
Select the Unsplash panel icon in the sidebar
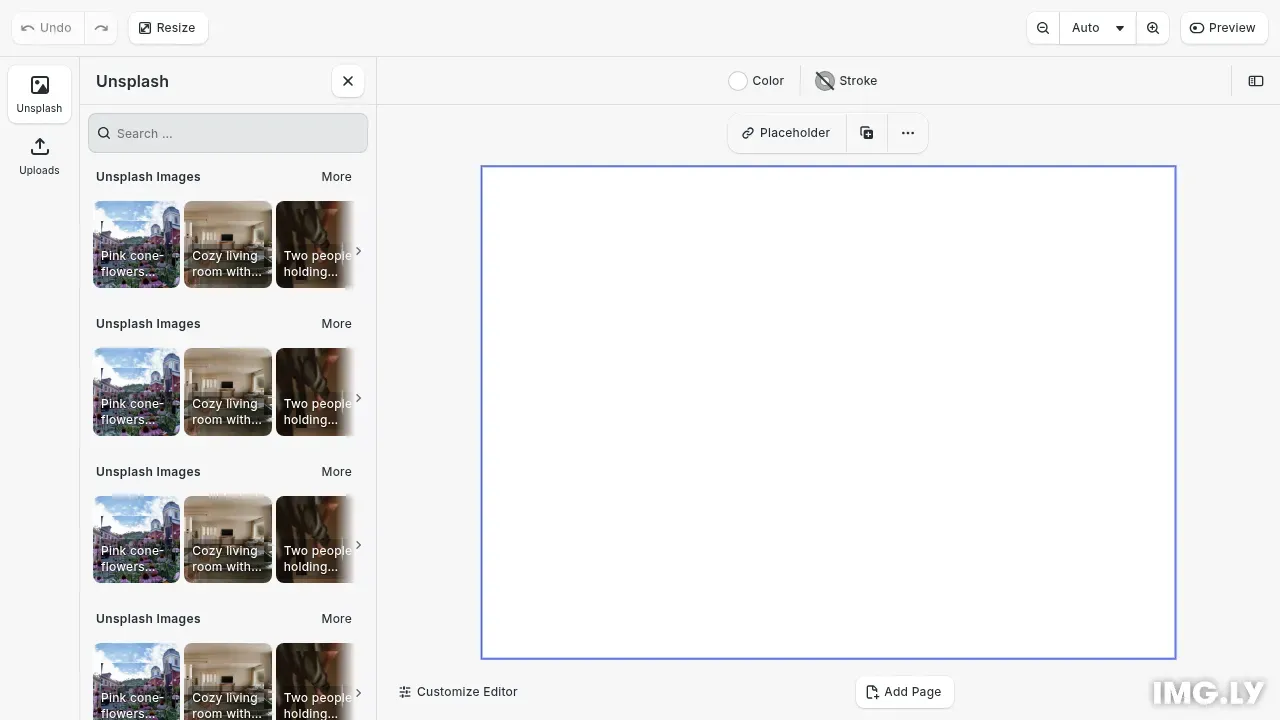[x=39, y=93]
